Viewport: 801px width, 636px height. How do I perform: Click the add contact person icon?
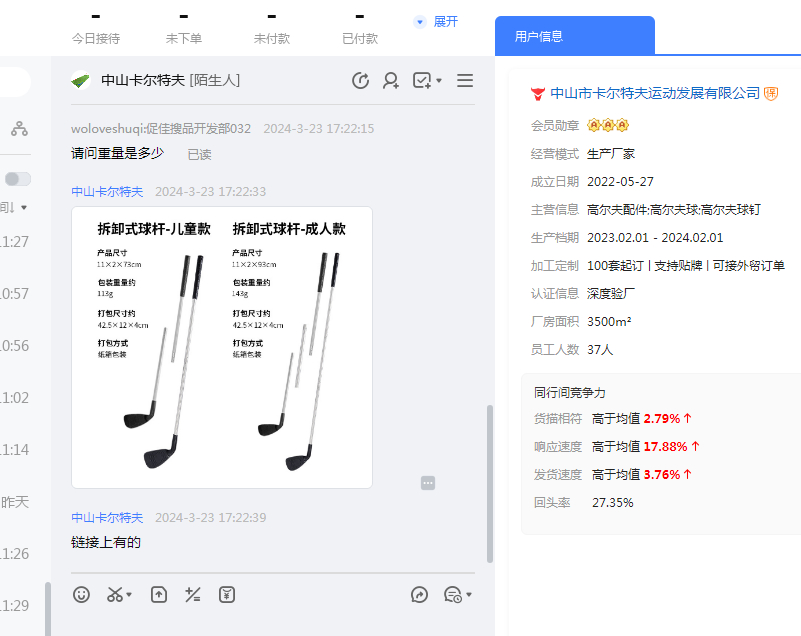391,81
